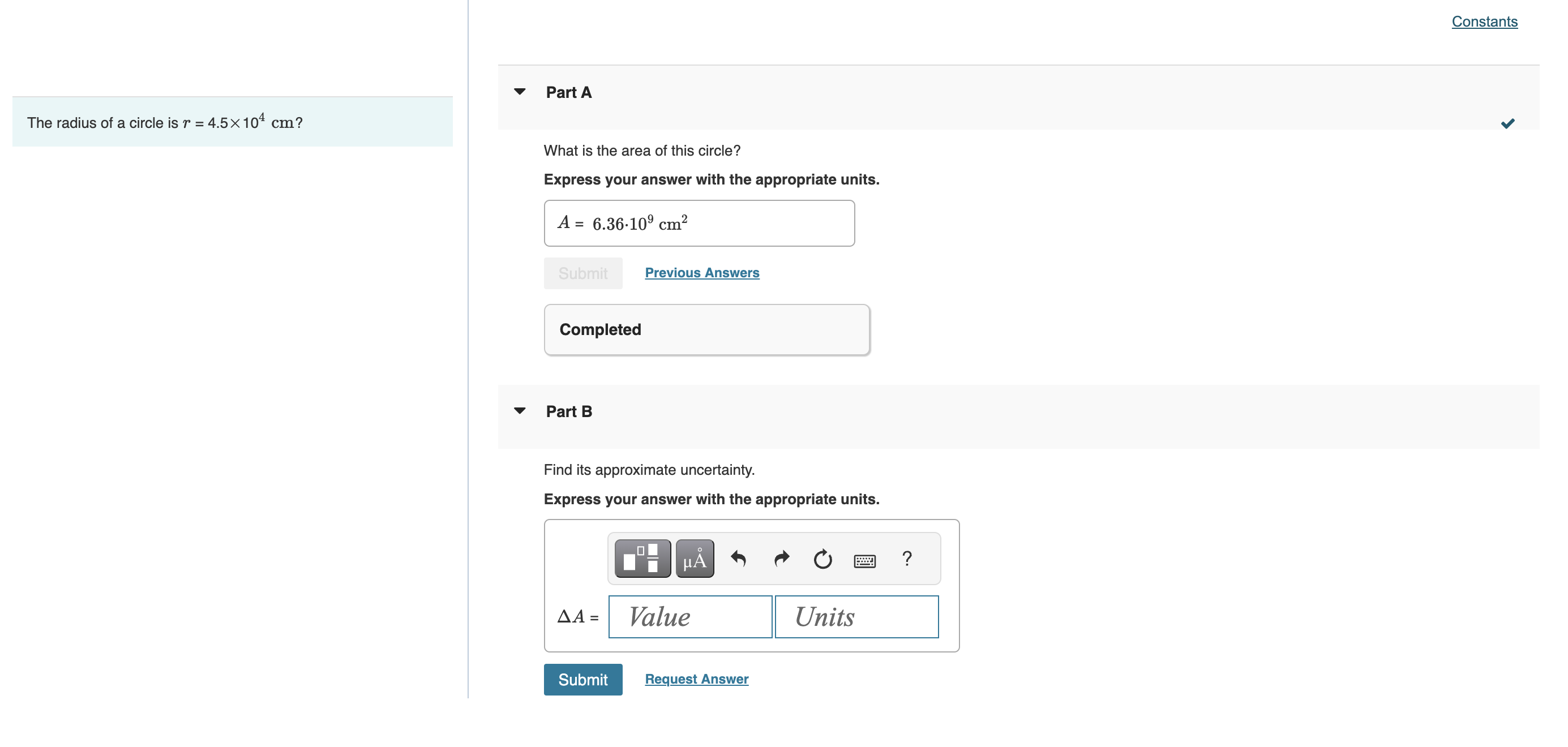This screenshot has width=1568, height=747.
Task: Click the units/measurement icon
Action: [694, 559]
